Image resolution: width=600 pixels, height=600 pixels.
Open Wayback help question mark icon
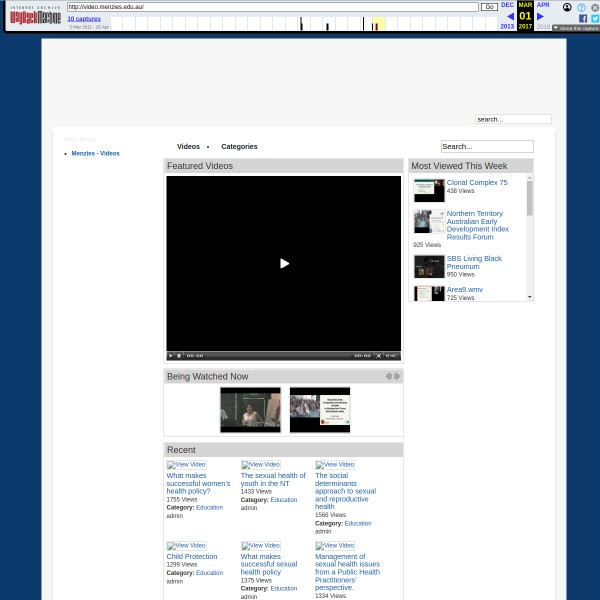click(x=581, y=7)
